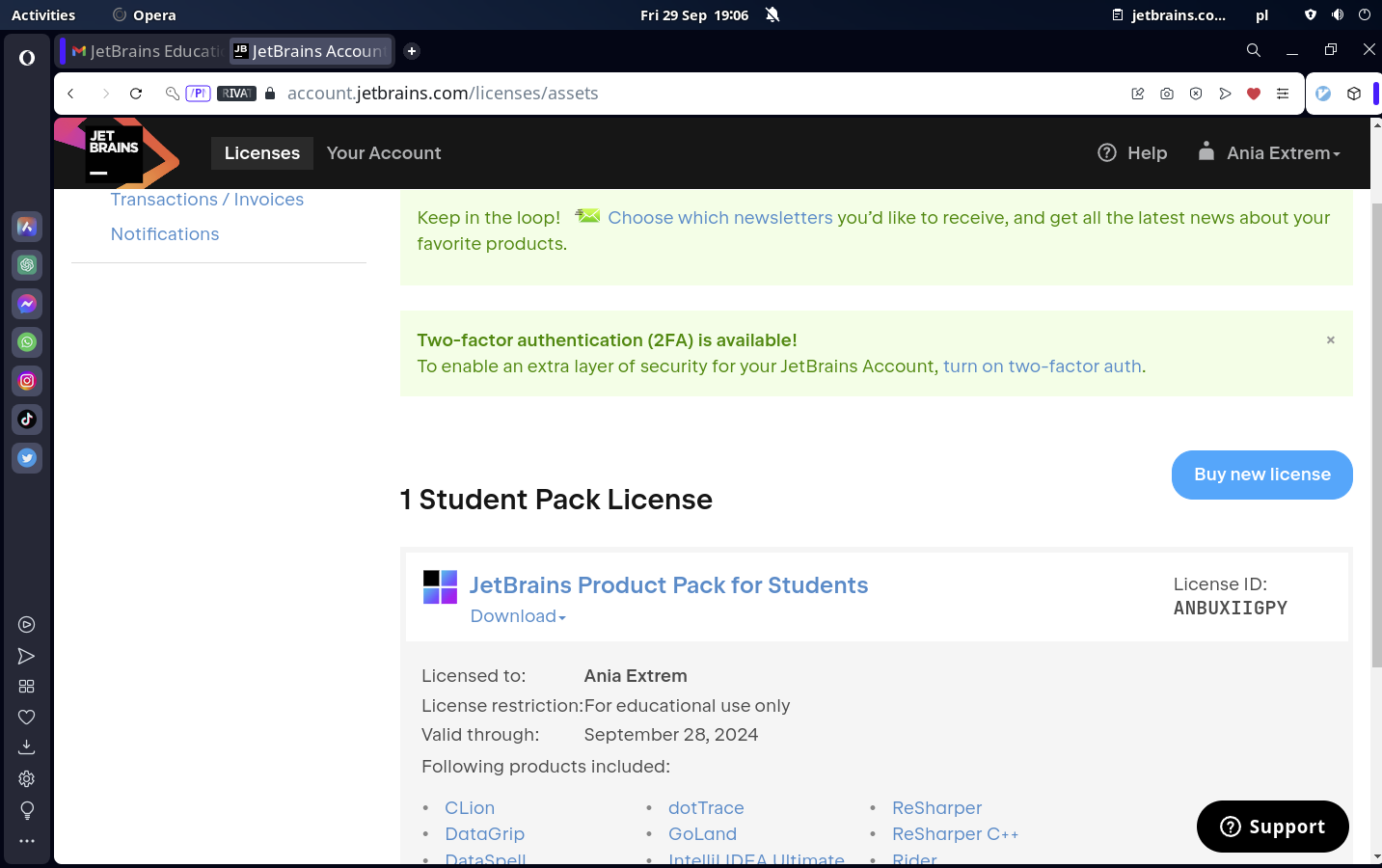Click the blue checkmark extension icon

tap(1324, 94)
